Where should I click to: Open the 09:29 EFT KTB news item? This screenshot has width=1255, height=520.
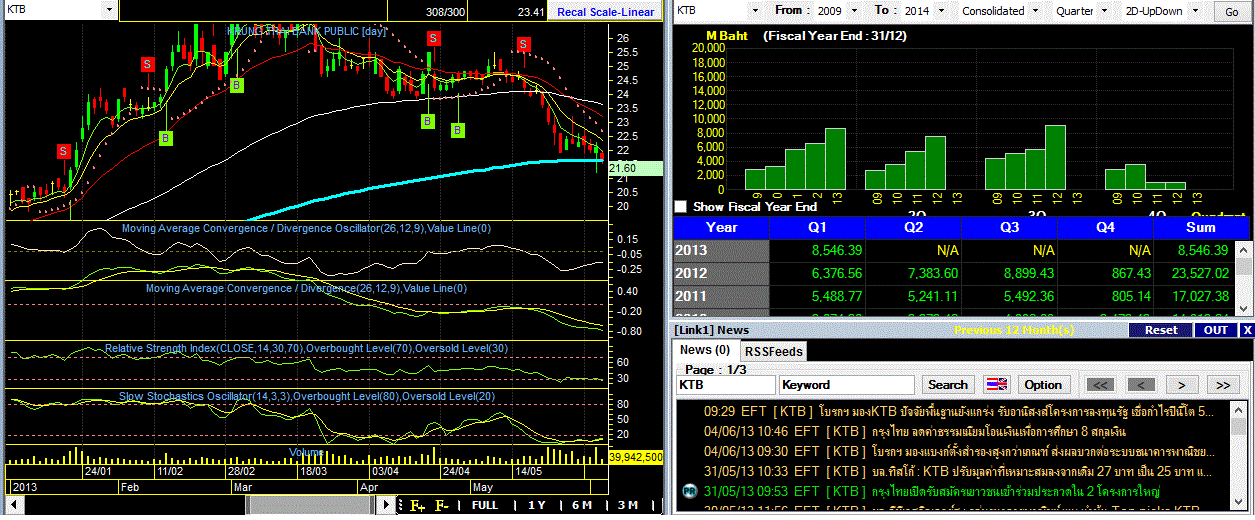pyautogui.click(x=959, y=411)
